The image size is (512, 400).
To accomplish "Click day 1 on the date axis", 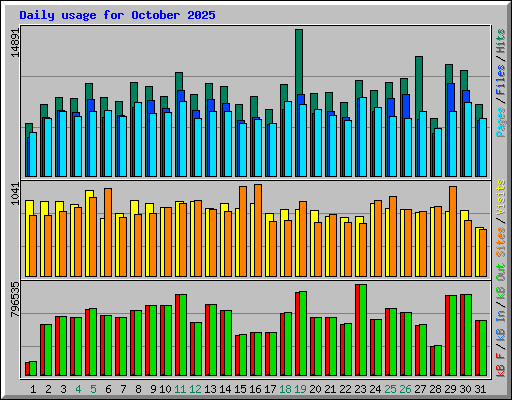I will 33,389.
